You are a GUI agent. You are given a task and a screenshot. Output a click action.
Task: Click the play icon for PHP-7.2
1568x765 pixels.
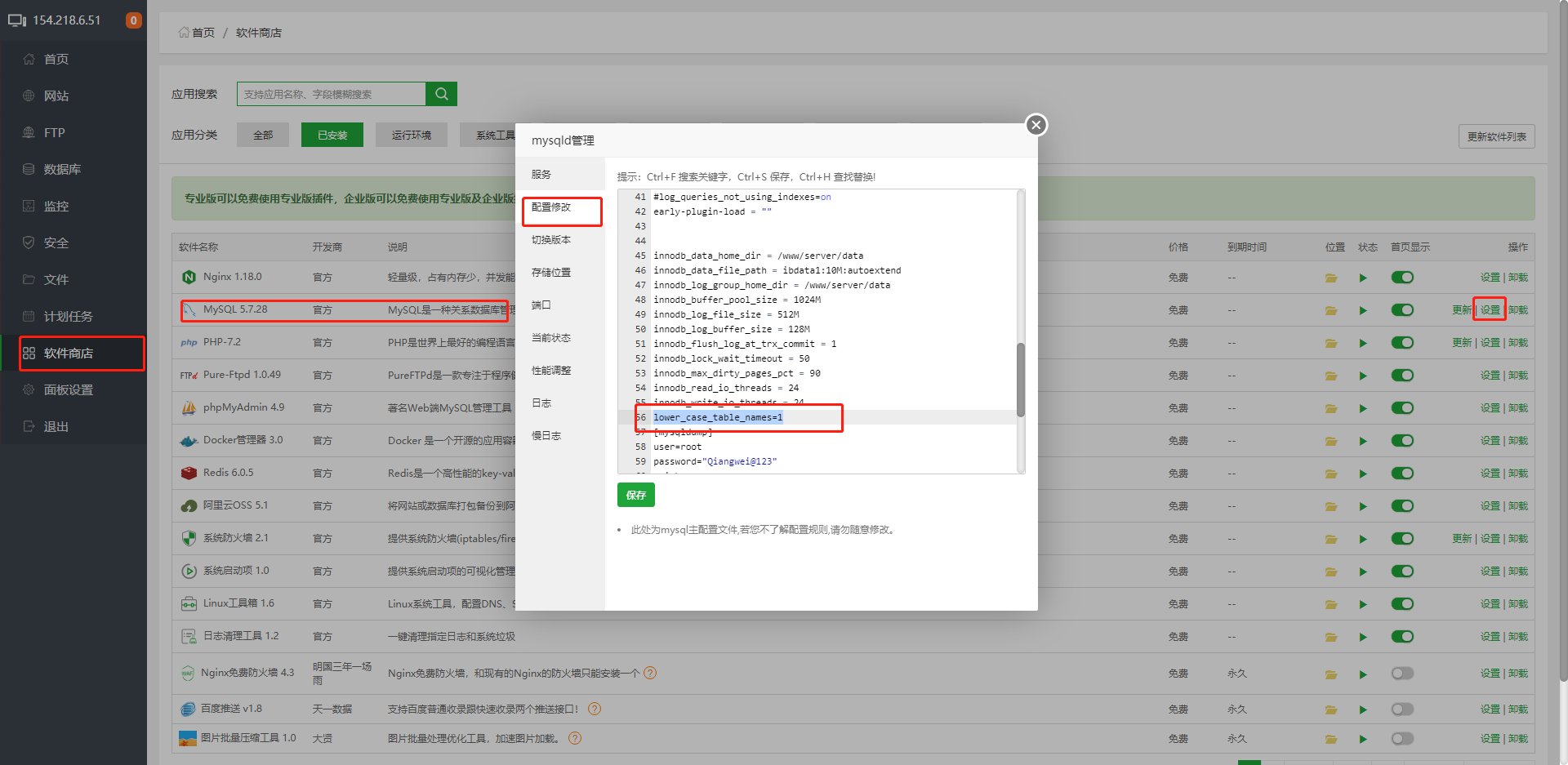click(x=1363, y=343)
